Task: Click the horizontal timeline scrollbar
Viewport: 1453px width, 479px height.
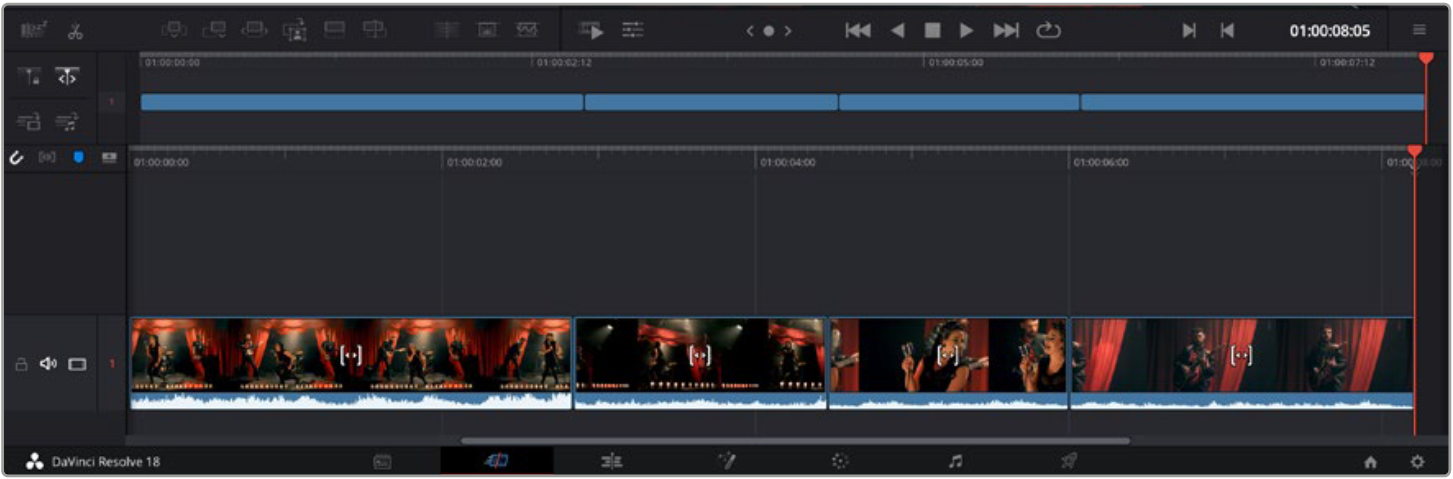Action: [x=795, y=440]
